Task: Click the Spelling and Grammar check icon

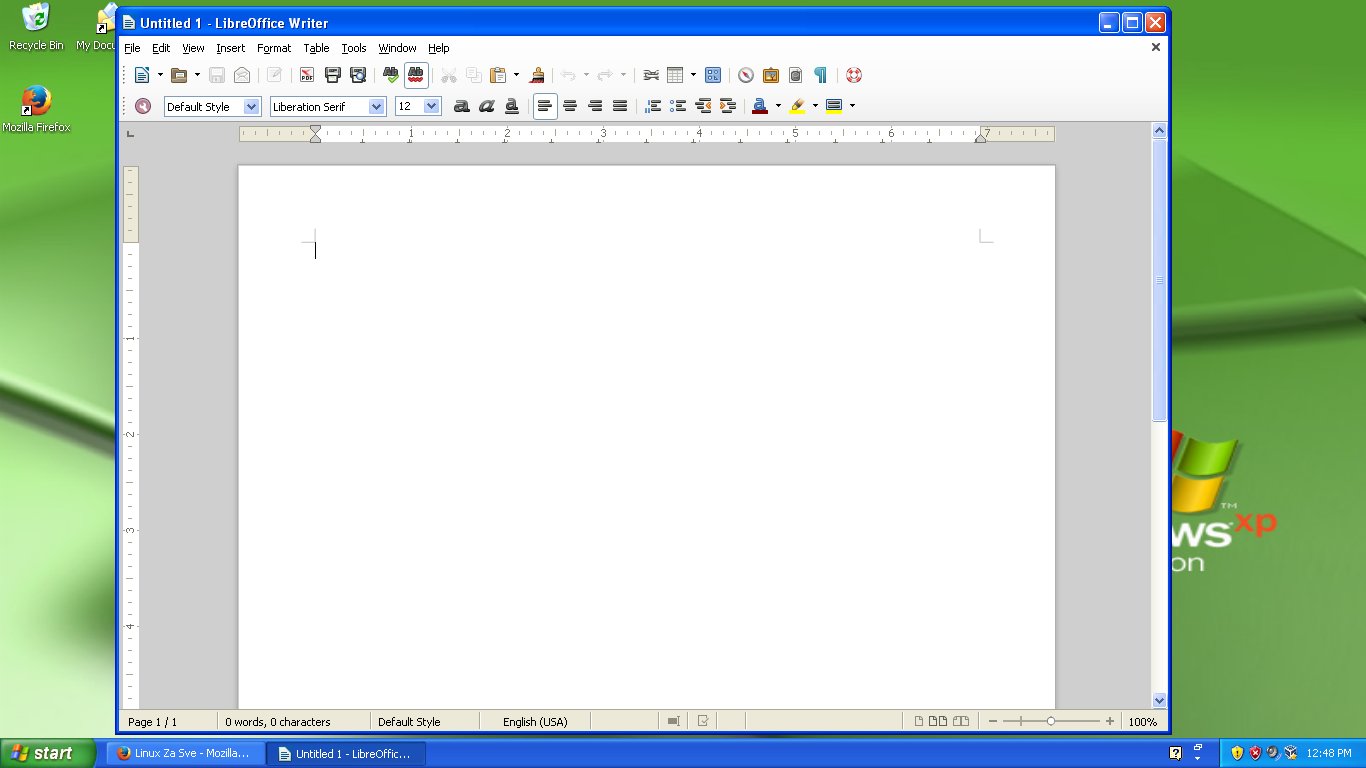Action: [391, 75]
